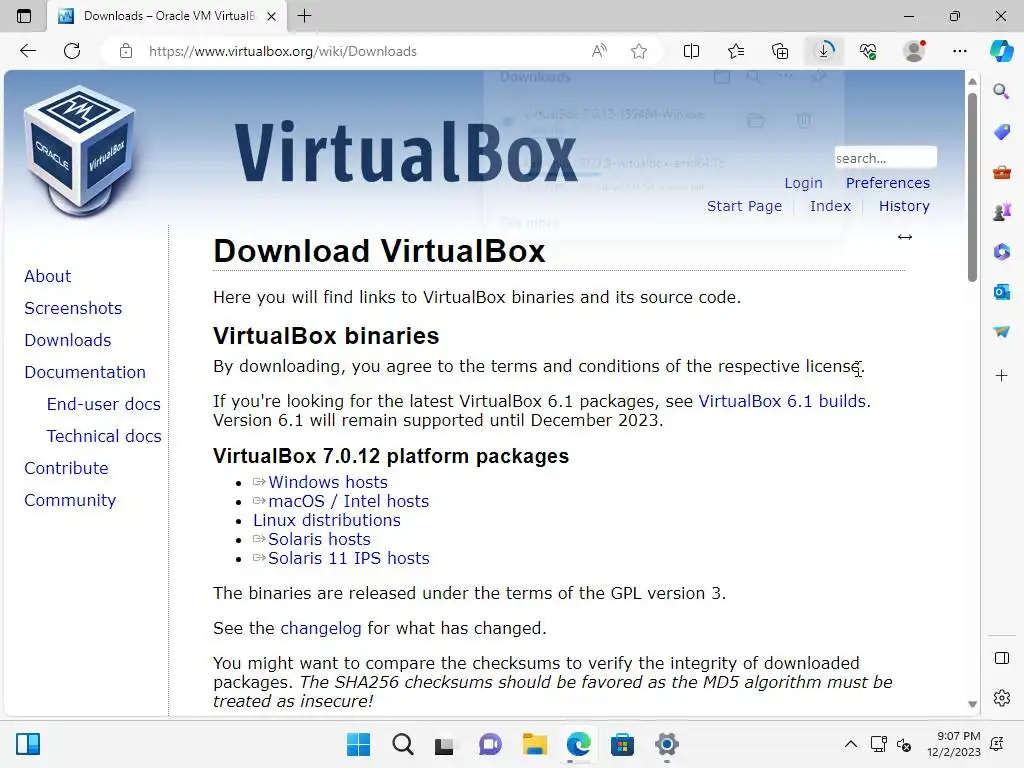Image resolution: width=1024 pixels, height=768 pixels.
Task: Open Drop paper-plane icon in sidebar
Action: pyautogui.click(x=1001, y=332)
